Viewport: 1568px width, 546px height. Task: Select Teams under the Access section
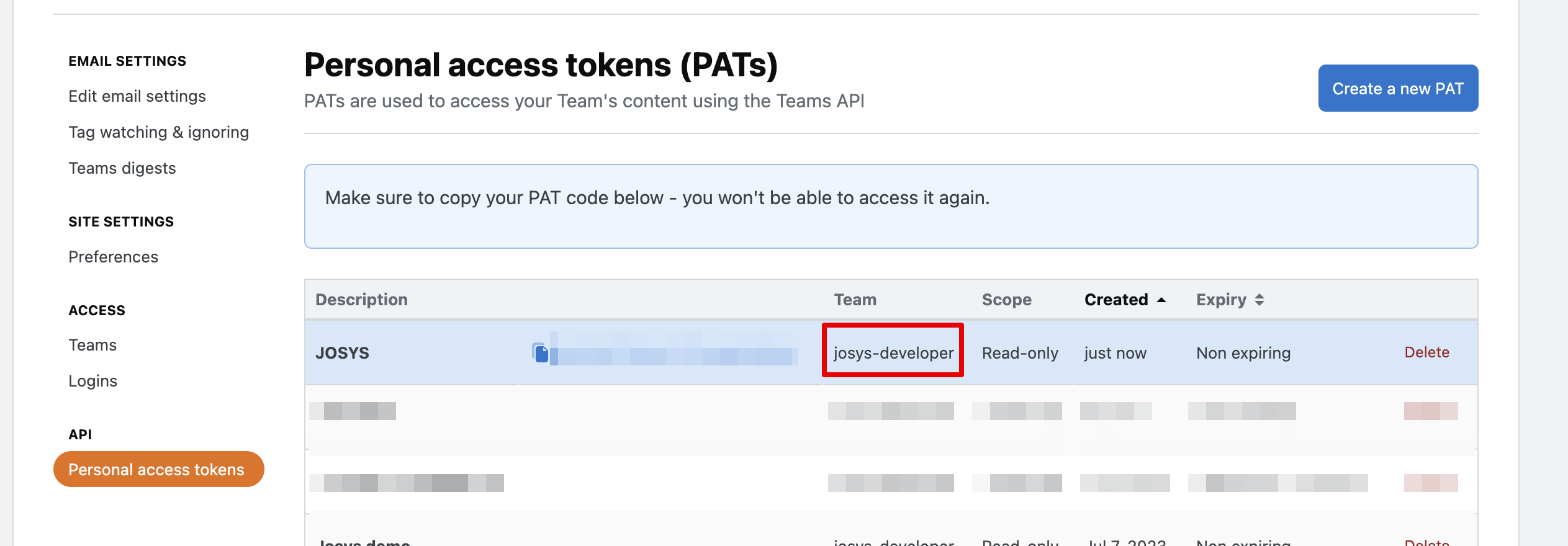pyautogui.click(x=92, y=345)
